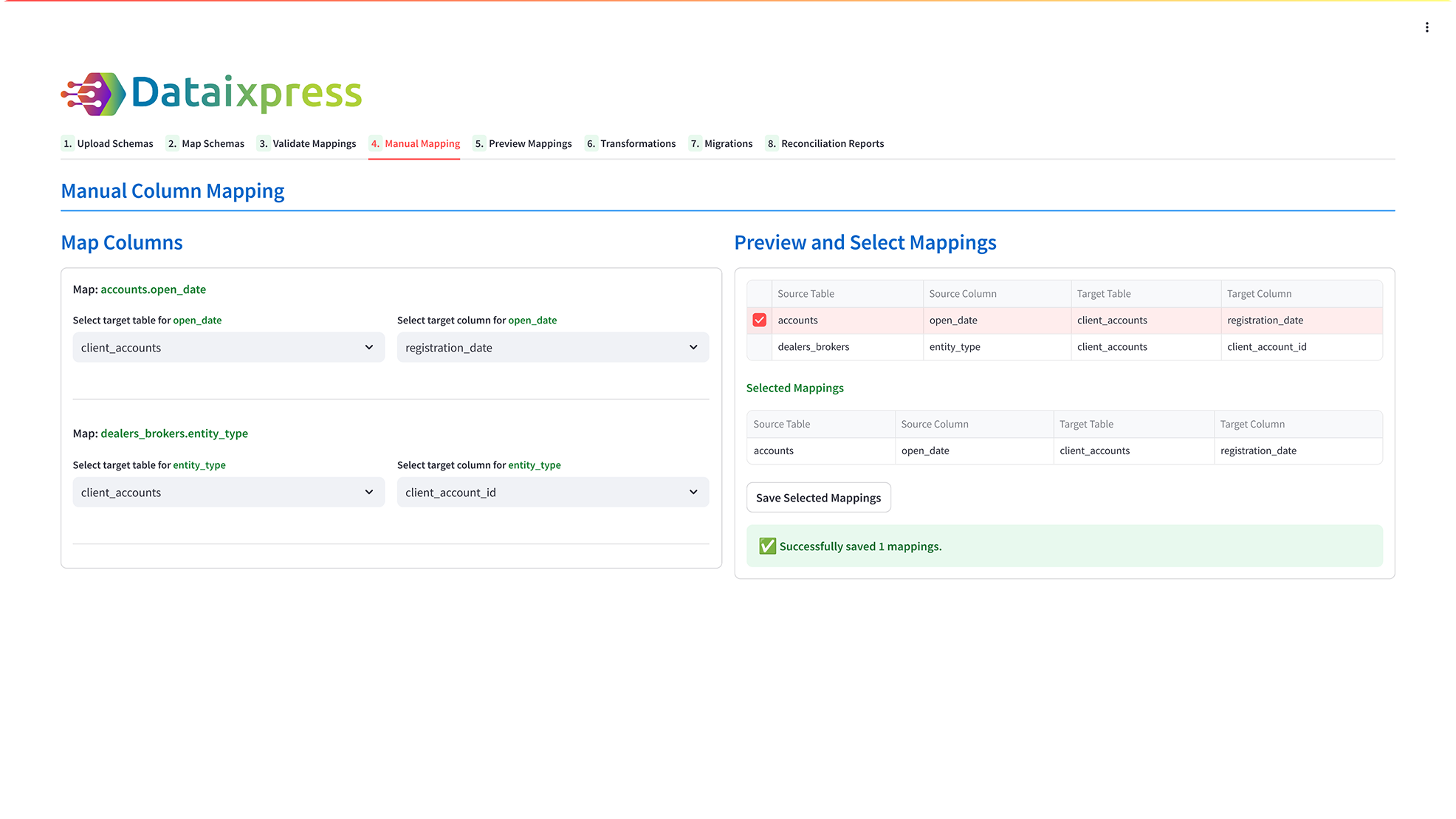The image size is (1456, 819).
Task: Sort by Source Column header in preview table
Action: coord(996,293)
